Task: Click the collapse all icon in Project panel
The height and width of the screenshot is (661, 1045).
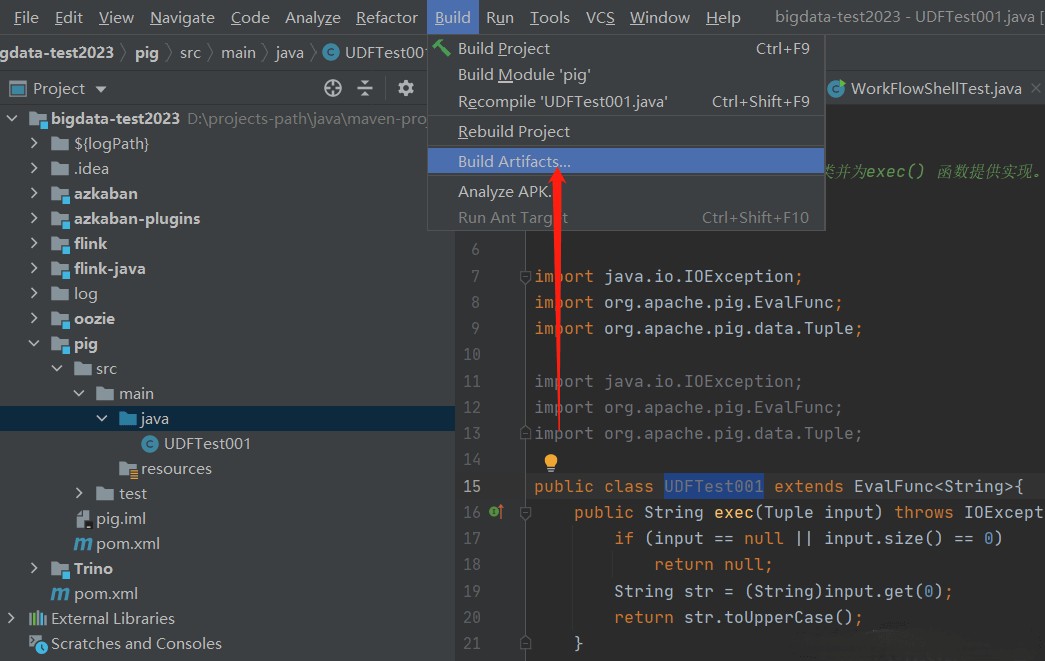Action: click(x=365, y=88)
